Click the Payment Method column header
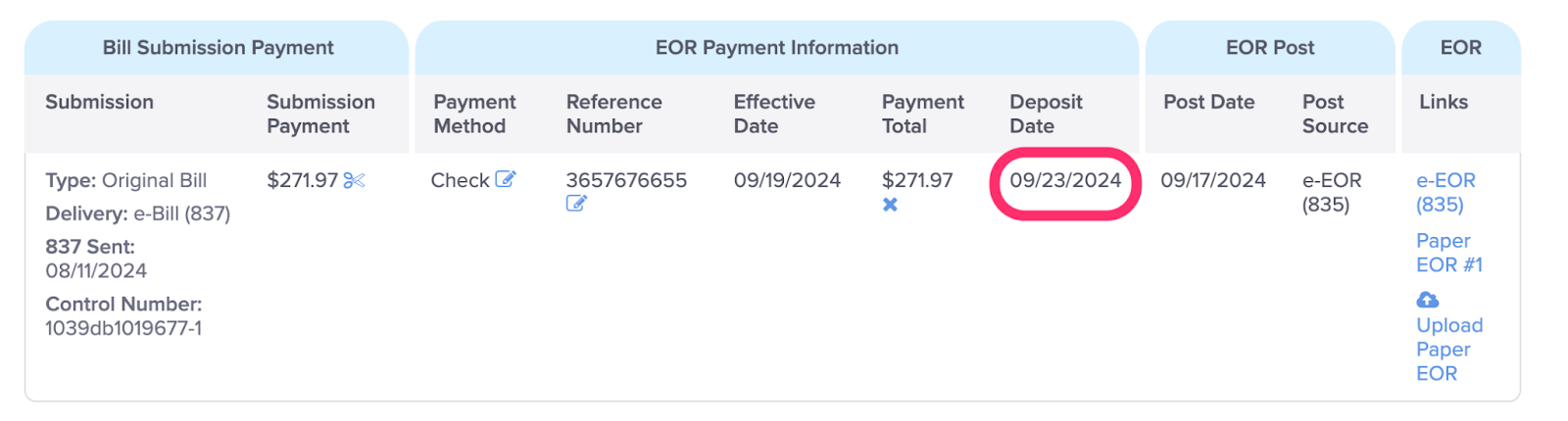Screen dimensions: 1568x421 (x=474, y=114)
